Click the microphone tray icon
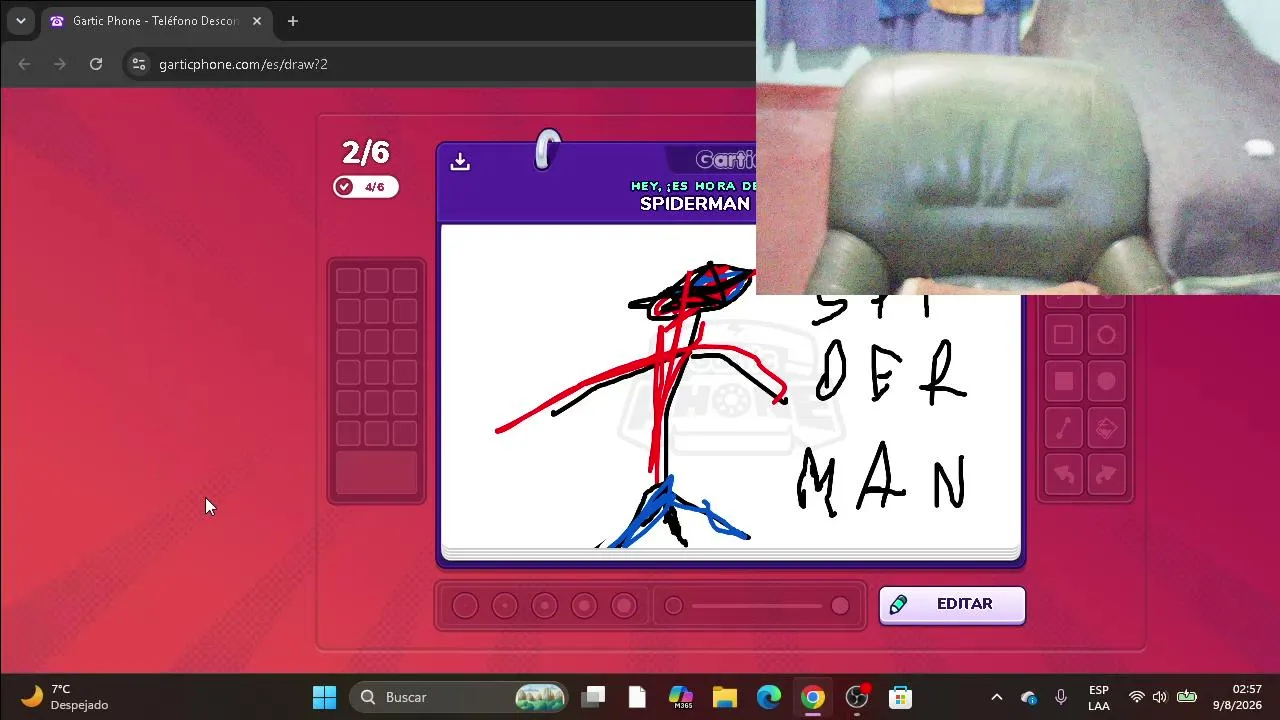Screen dimensions: 1280x720 (x=1061, y=697)
